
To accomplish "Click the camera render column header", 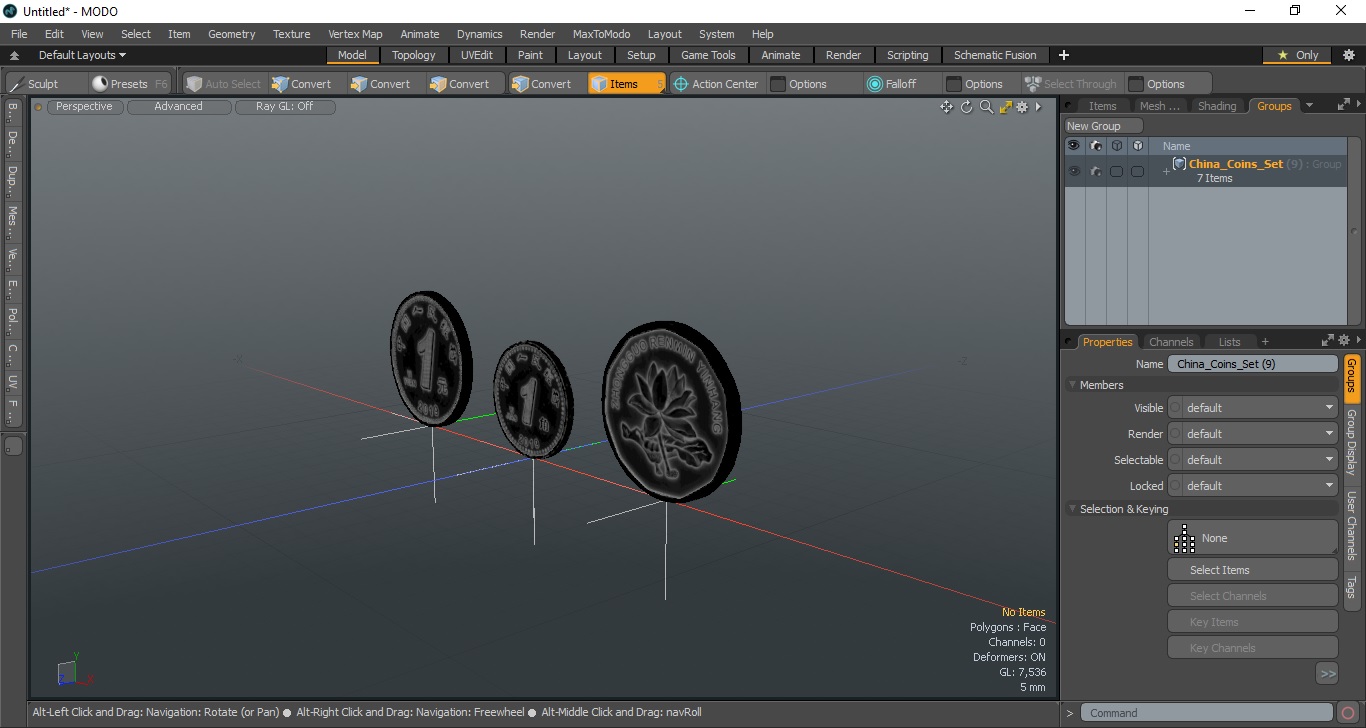I will [x=1096, y=146].
